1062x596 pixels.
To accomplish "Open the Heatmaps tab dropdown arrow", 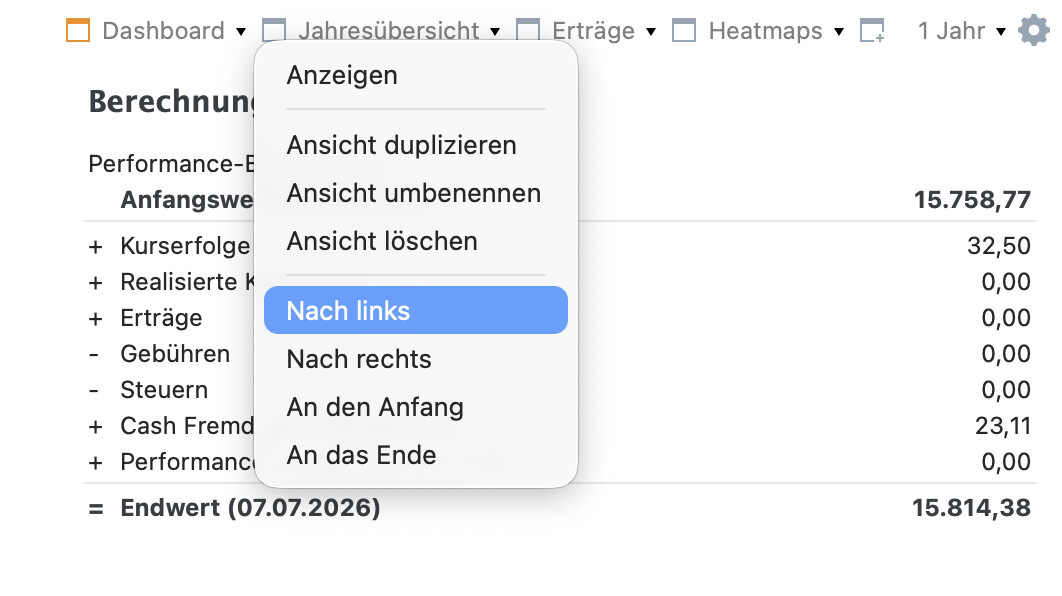I will click(x=839, y=32).
